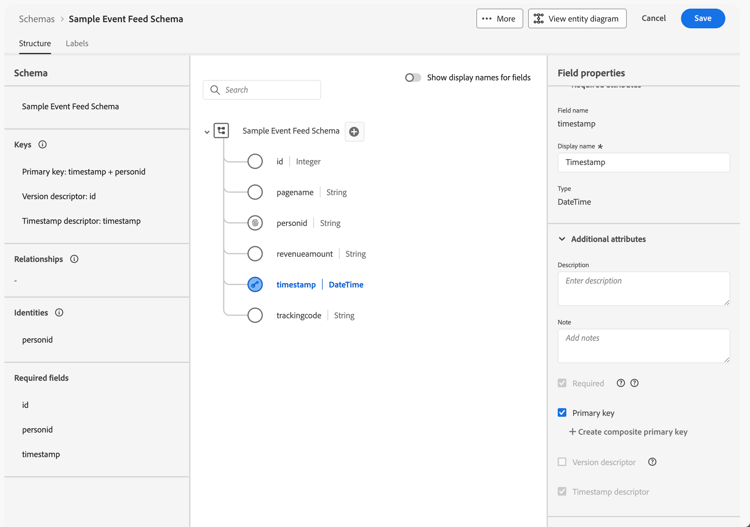Select the personid identity field node icon

pos(255,223)
